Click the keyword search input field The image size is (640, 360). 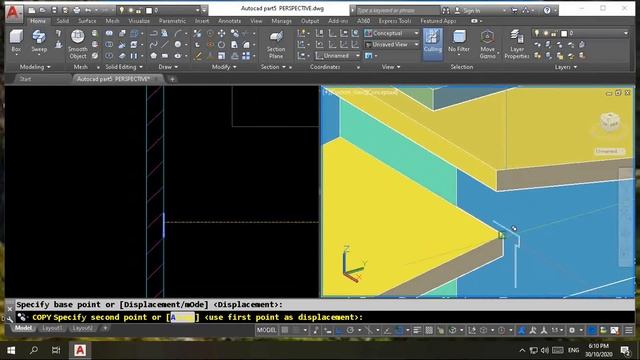tap(398, 10)
